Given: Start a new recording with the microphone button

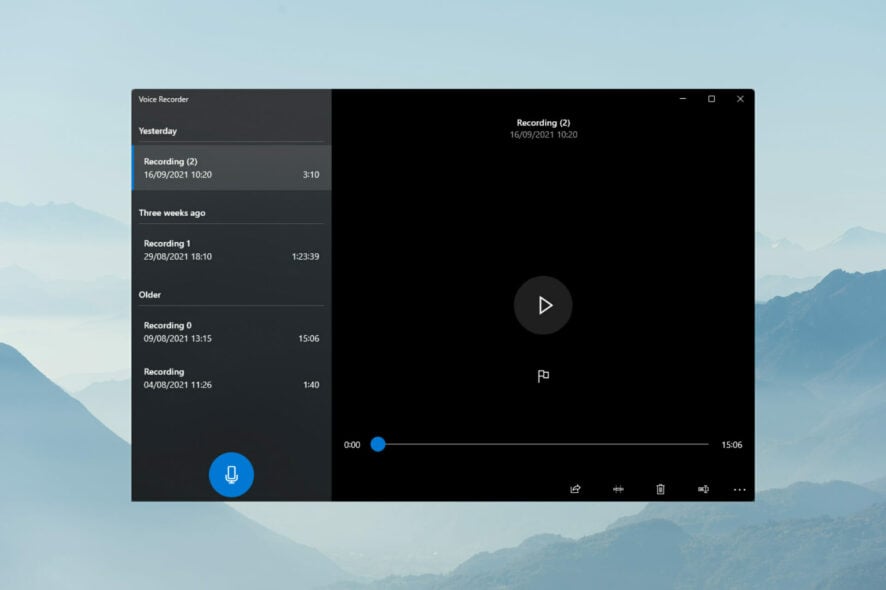Looking at the screenshot, I should pyautogui.click(x=231, y=475).
